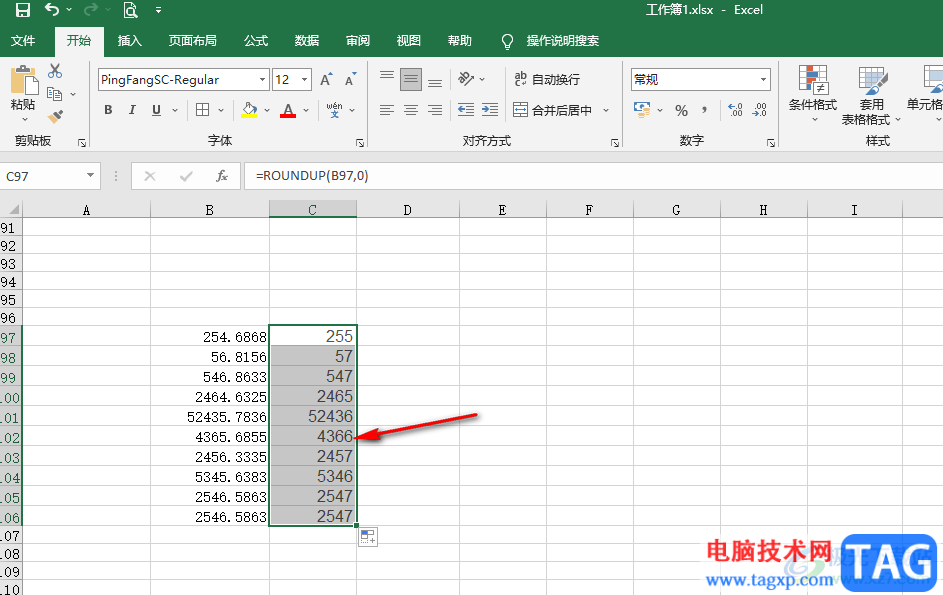Align text right
The height and width of the screenshot is (595, 943).
pyautogui.click(x=435, y=110)
